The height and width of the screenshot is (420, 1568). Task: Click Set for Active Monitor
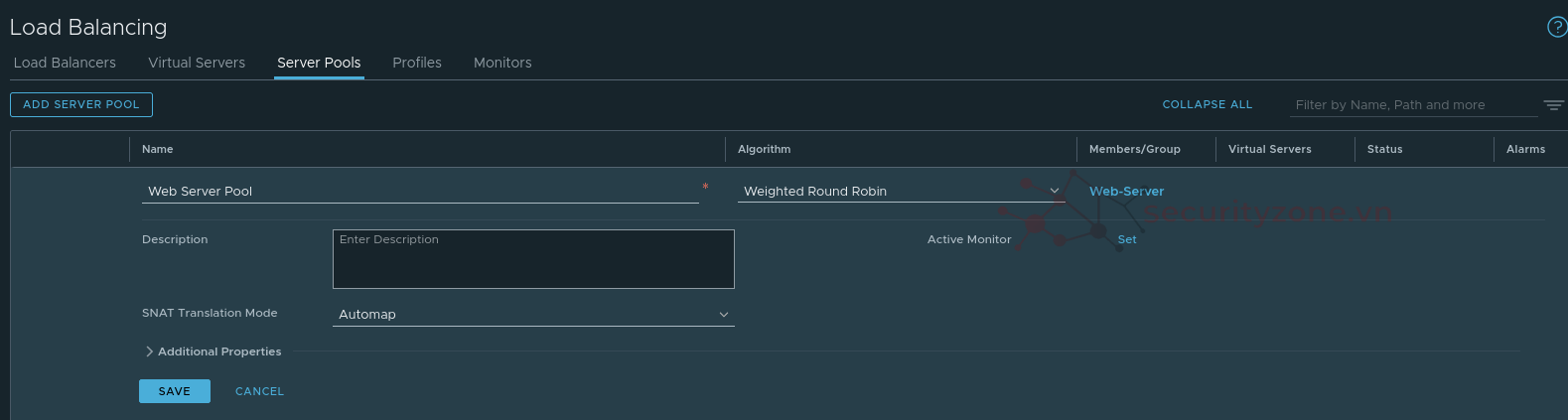[x=1127, y=239]
